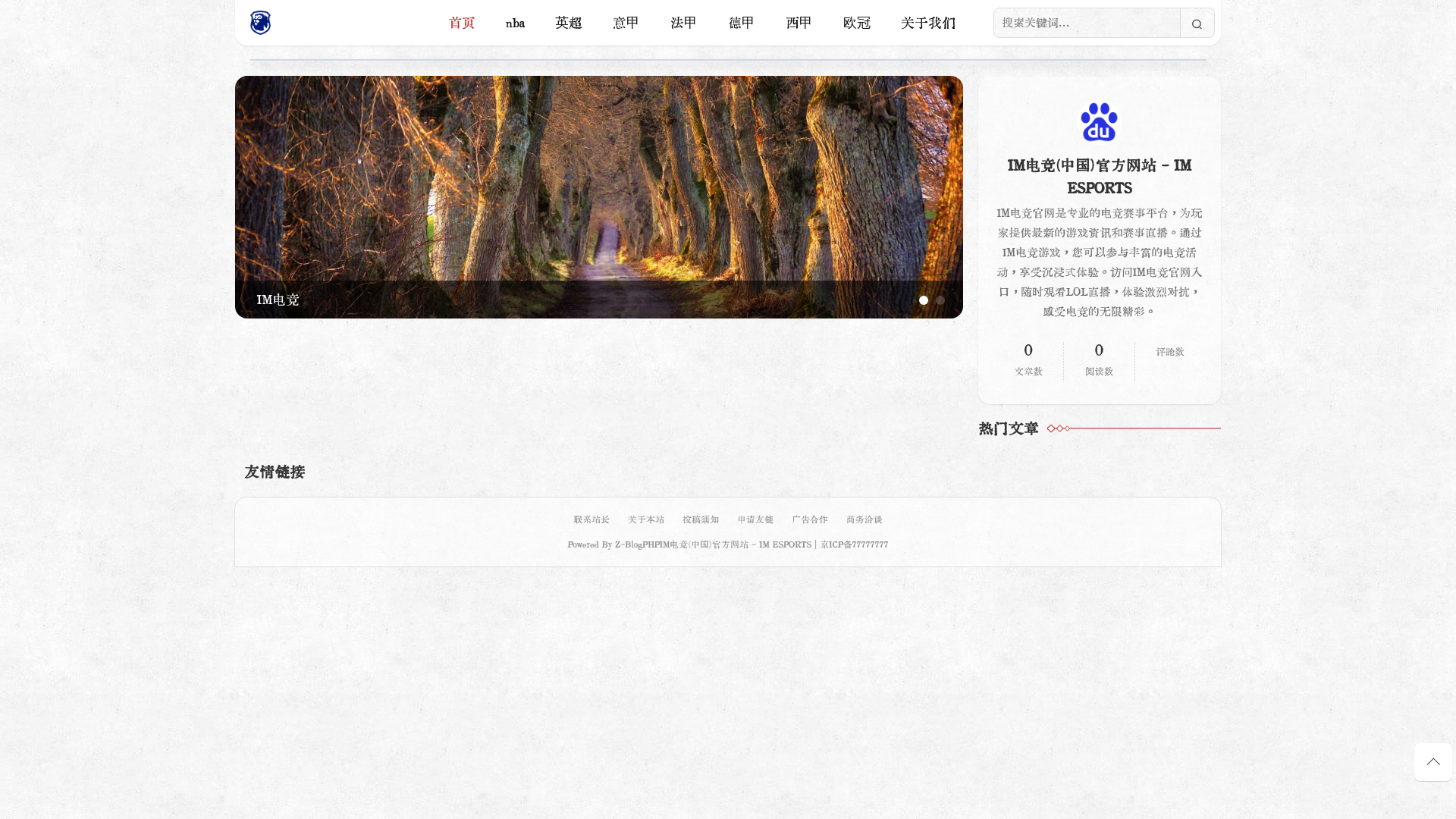1456x819 pixels.
Task: Open the 法甲 menu item
Action: [684, 23]
